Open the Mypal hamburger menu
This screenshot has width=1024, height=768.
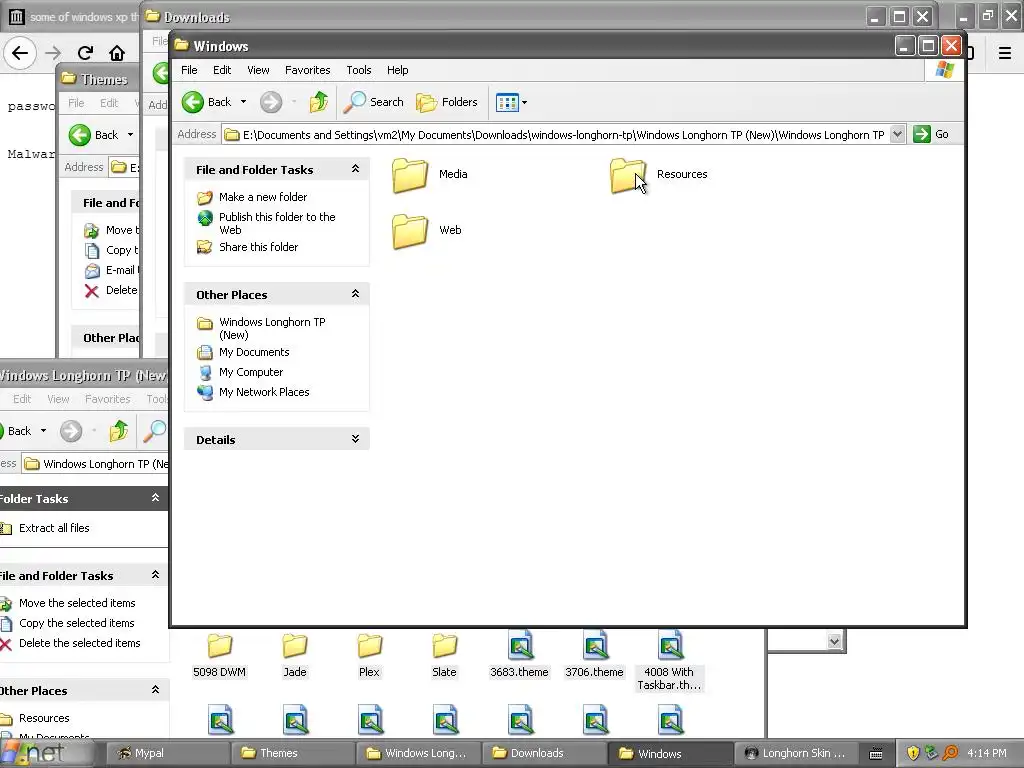coord(1004,53)
